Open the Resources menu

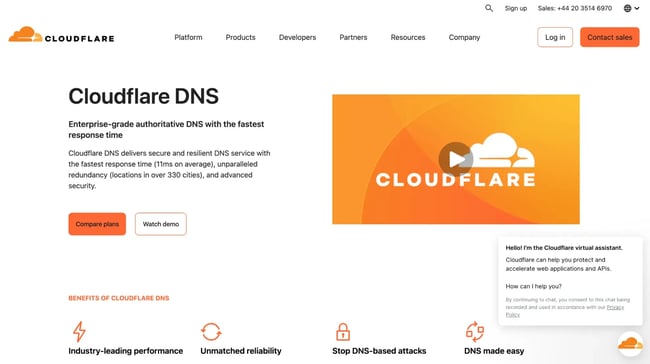tap(408, 37)
